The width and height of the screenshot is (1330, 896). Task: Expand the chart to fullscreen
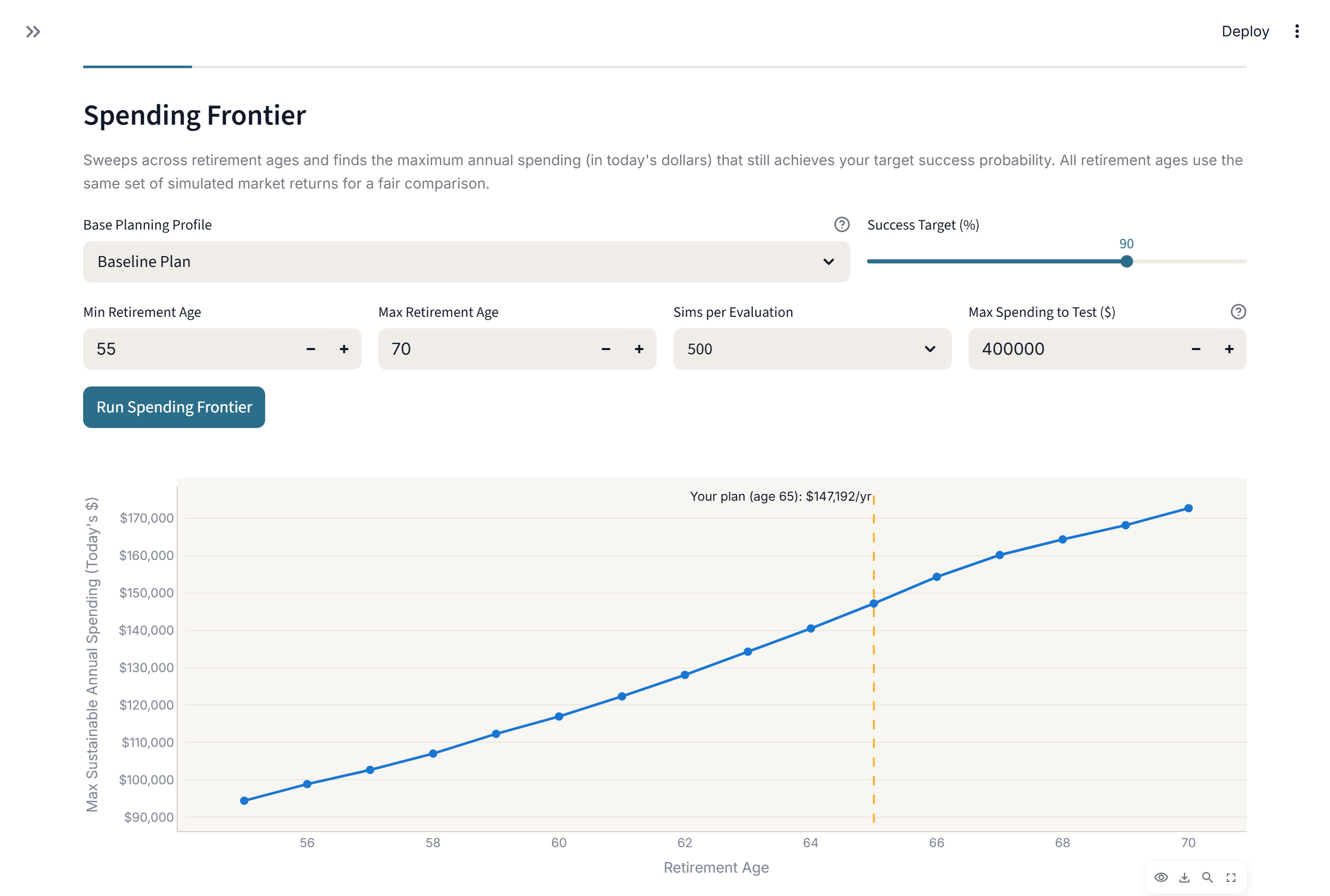coord(1231,878)
